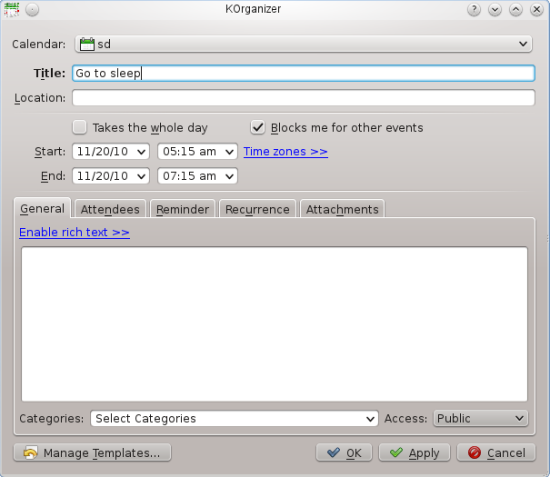Click into the Location input field
Image resolution: width=550 pixels, height=477 pixels.
(x=303, y=98)
